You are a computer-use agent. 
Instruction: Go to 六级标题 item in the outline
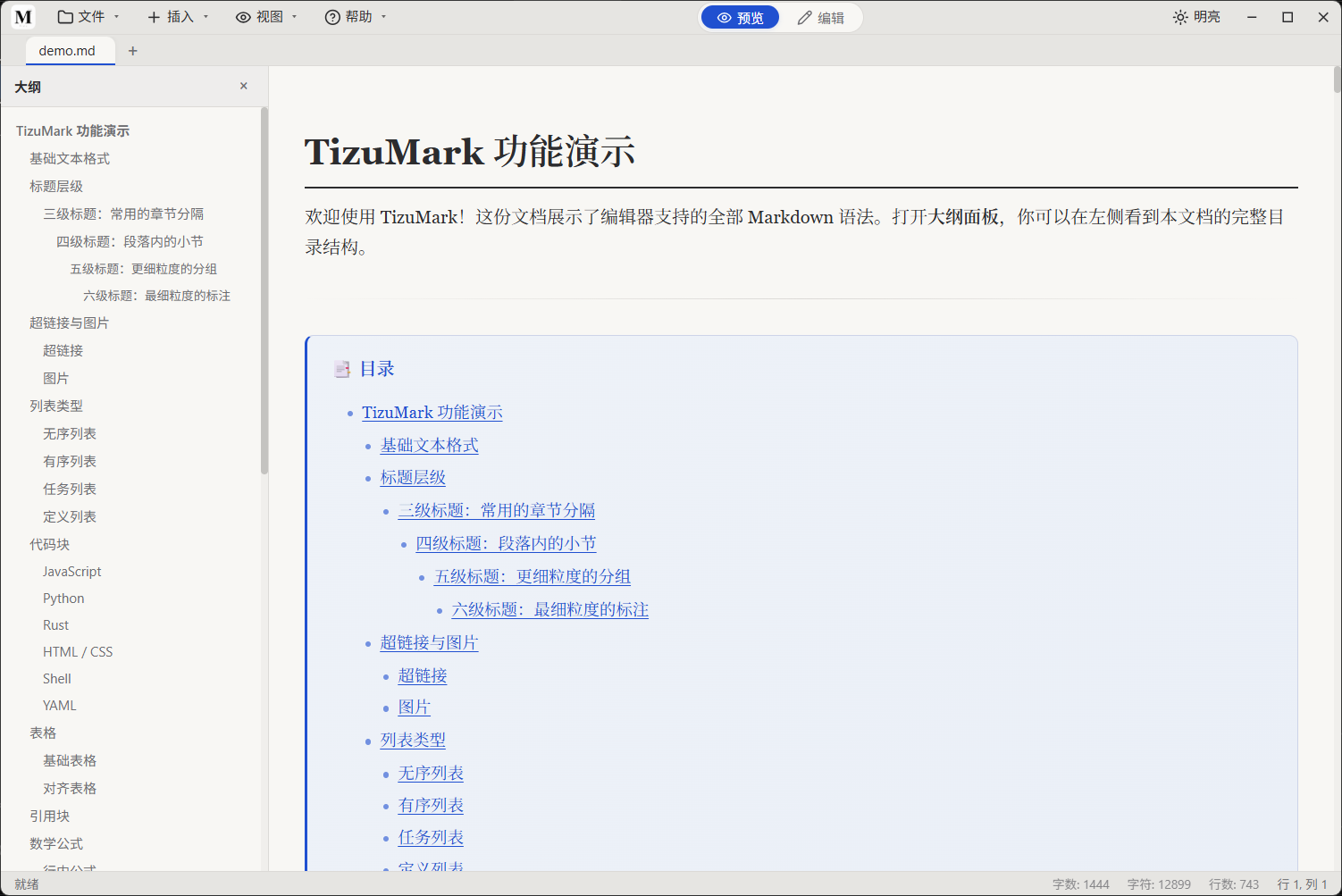click(x=156, y=296)
